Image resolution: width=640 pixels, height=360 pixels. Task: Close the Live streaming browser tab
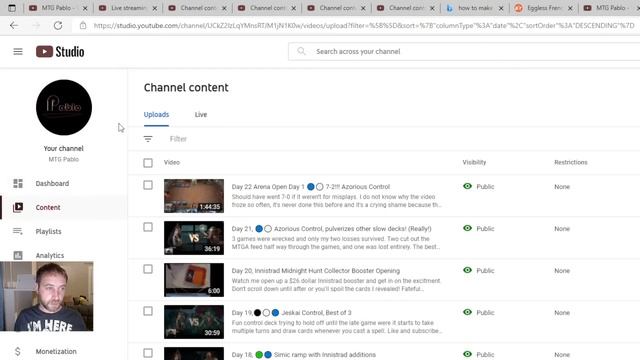pyautogui.click(x=155, y=8)
